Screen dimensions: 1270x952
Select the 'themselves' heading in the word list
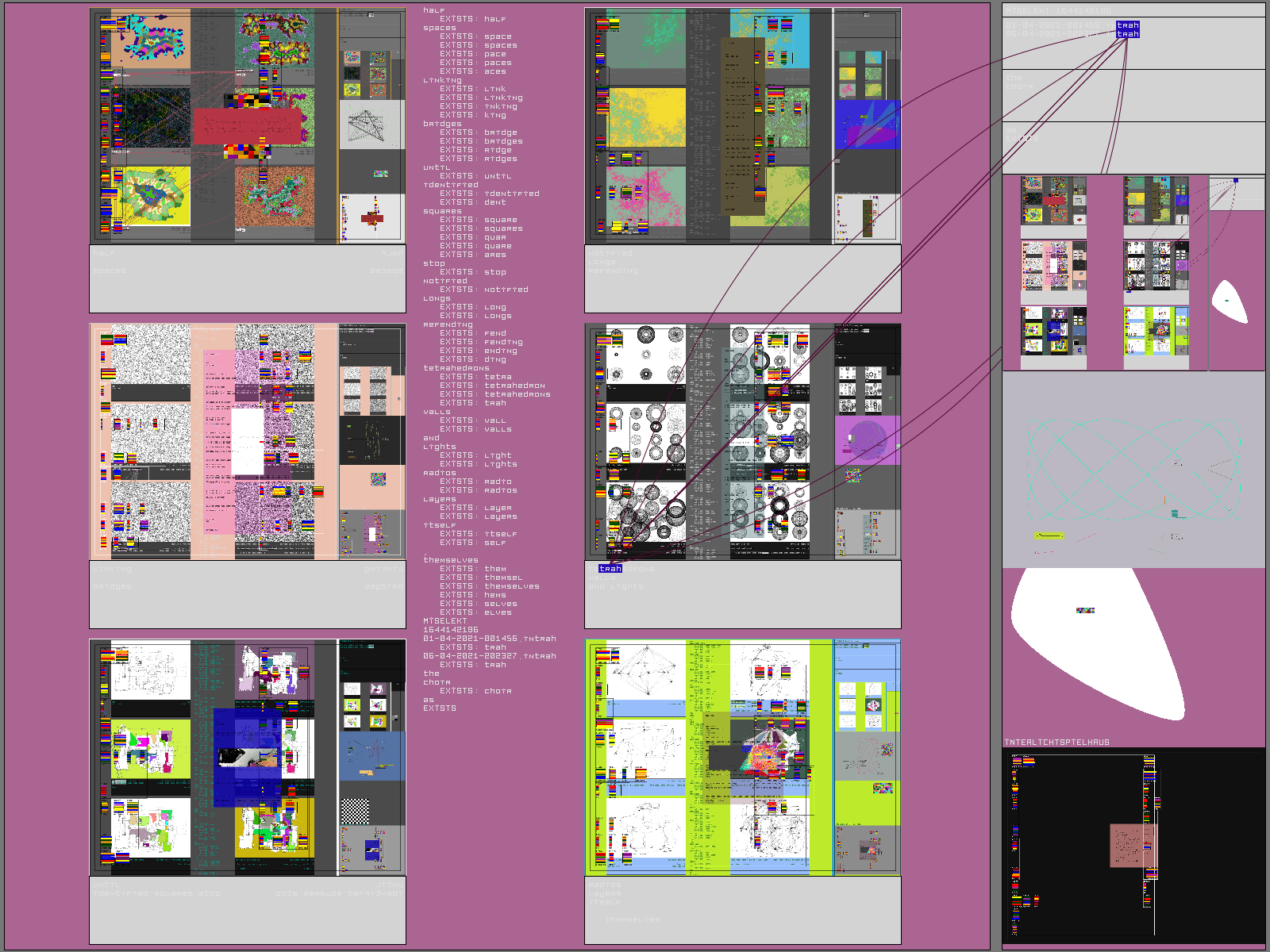450,560
